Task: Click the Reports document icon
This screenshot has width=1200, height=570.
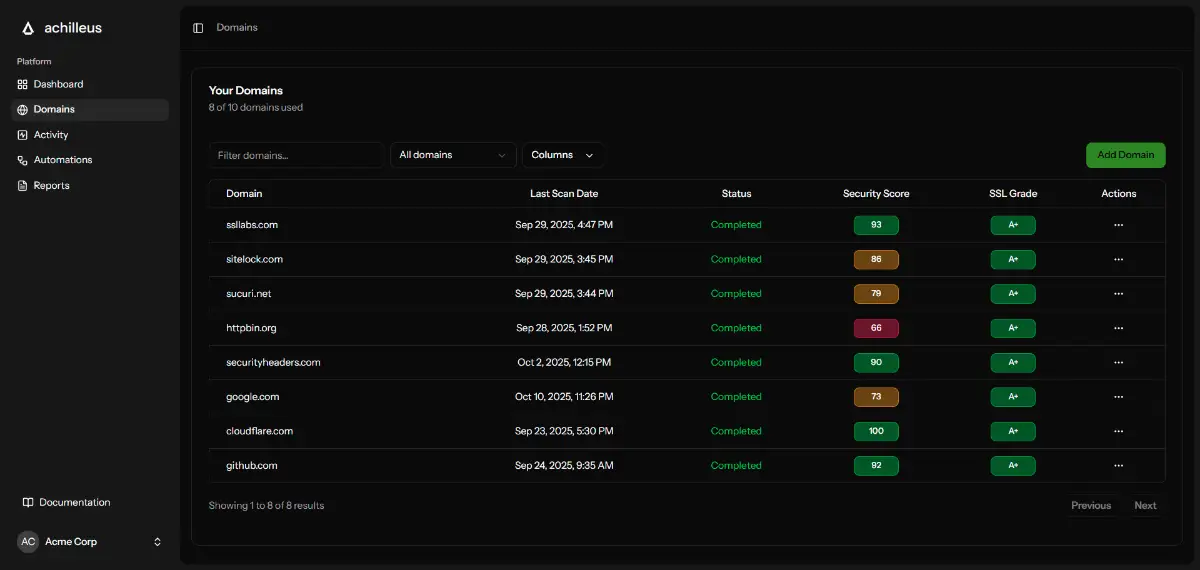Action: pos(23,186)
